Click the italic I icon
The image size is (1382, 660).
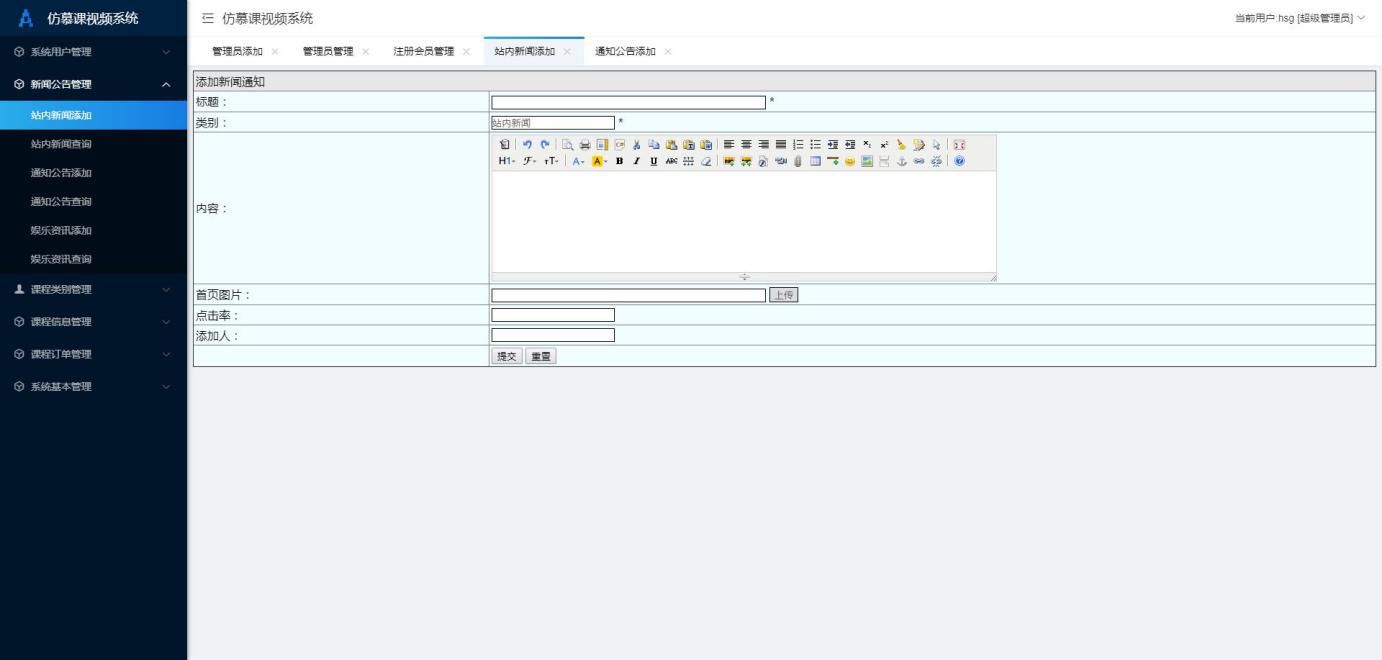coord(636,160)
